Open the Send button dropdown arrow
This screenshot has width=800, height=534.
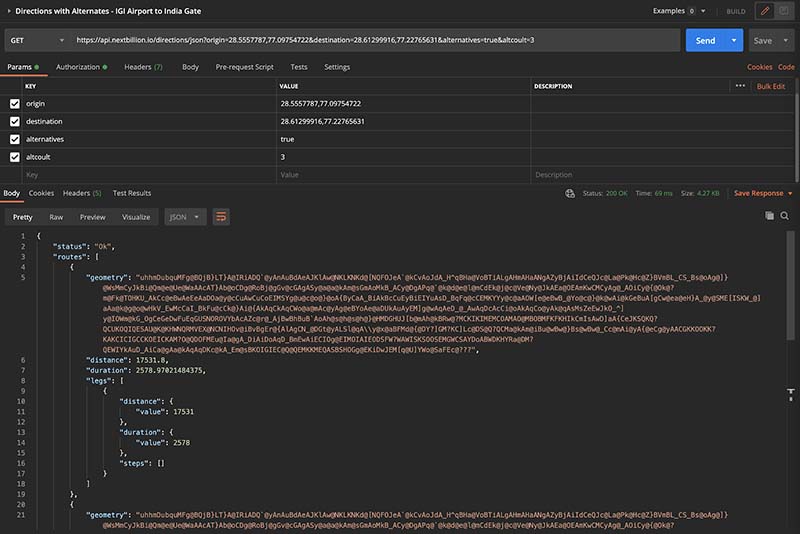734,40
